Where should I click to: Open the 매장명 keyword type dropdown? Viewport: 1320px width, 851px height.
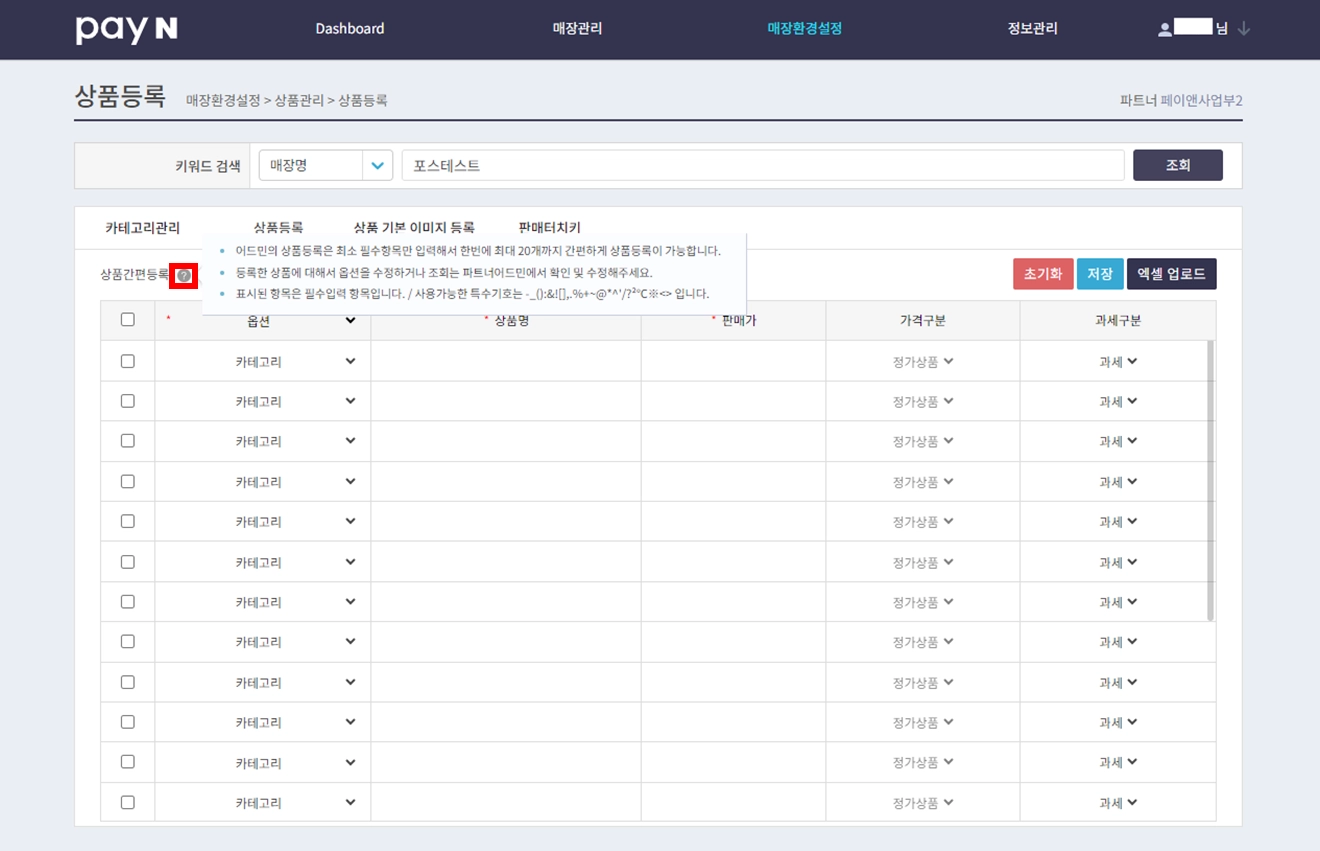325,166
